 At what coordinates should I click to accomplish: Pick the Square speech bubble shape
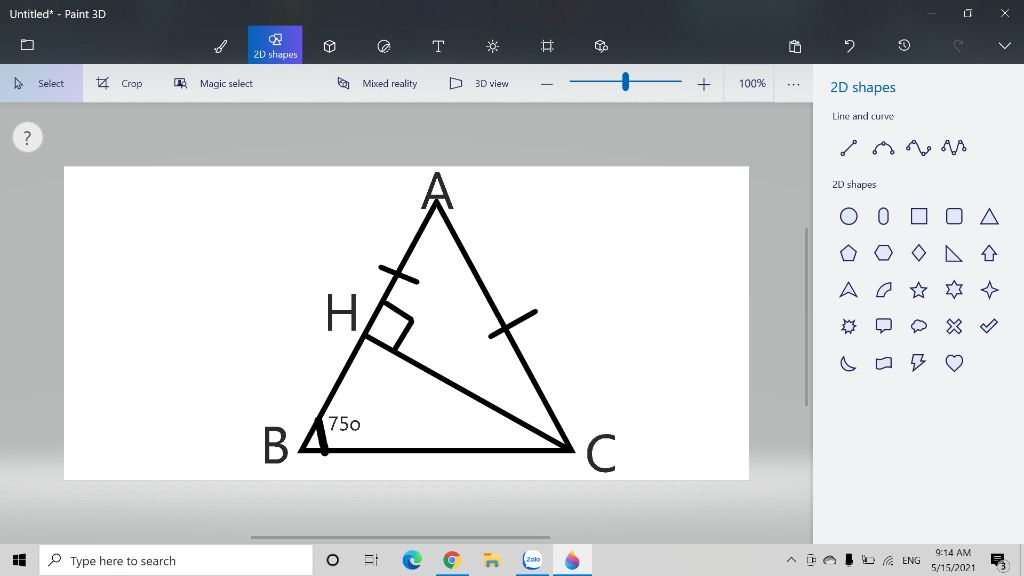pyautogui.click(x=884, y=326)
